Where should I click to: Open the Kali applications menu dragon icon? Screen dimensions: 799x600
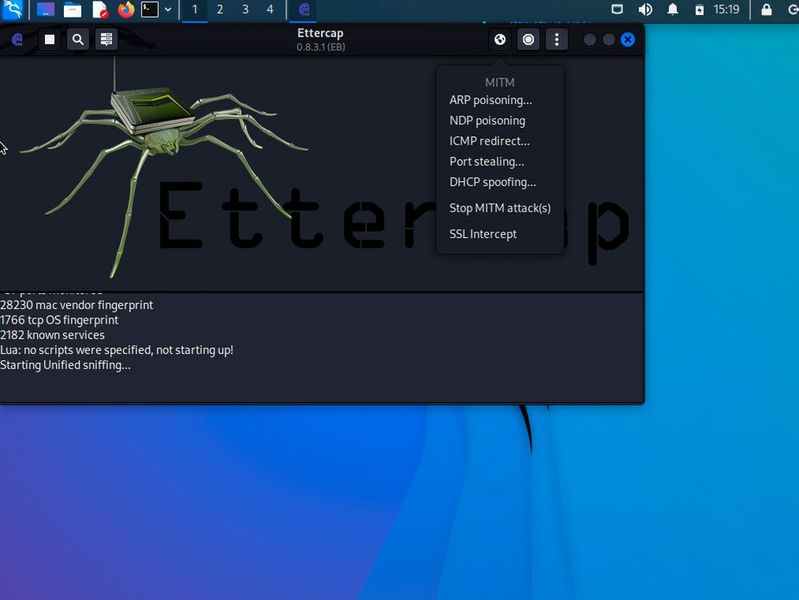[12, 10]
